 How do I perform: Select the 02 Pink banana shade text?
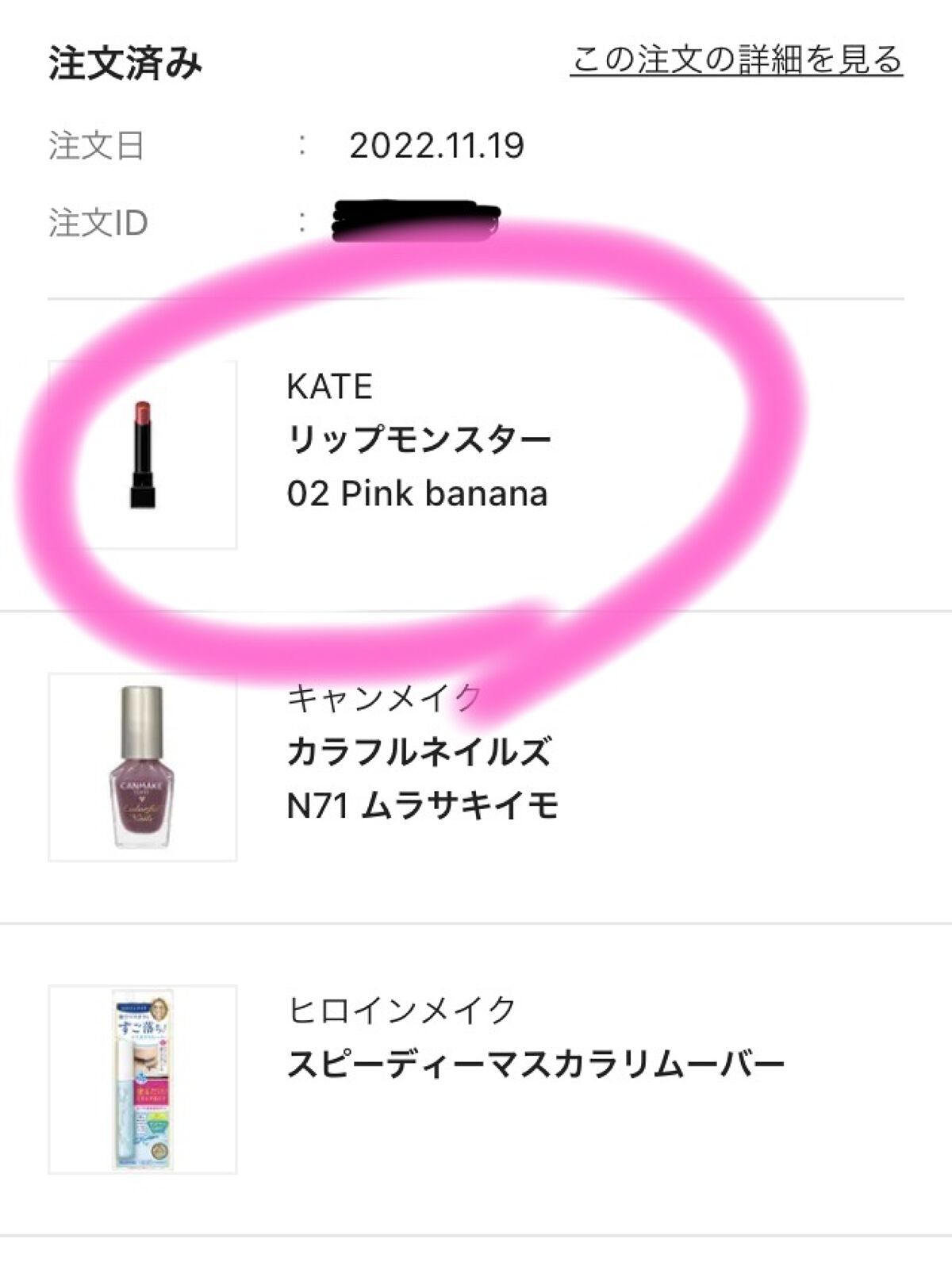[417, 493]
